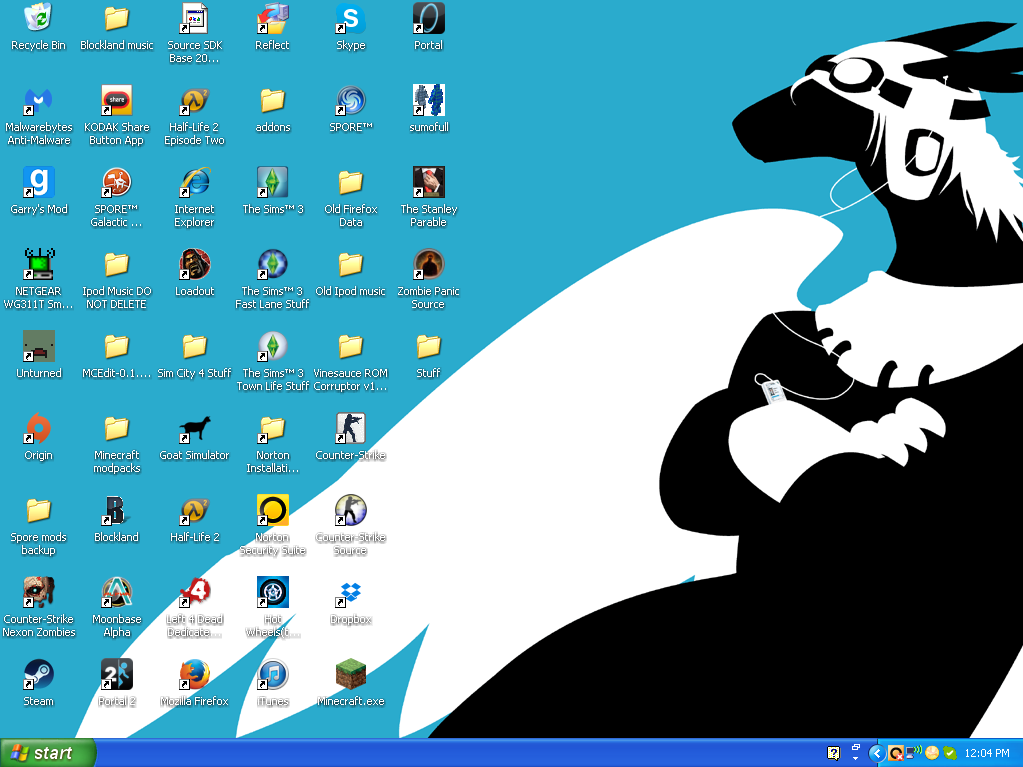Click the Minecraft.exe grass block icon
Image resolution: width=1023 pixels, height=767 pixels.
click(350, 675)
